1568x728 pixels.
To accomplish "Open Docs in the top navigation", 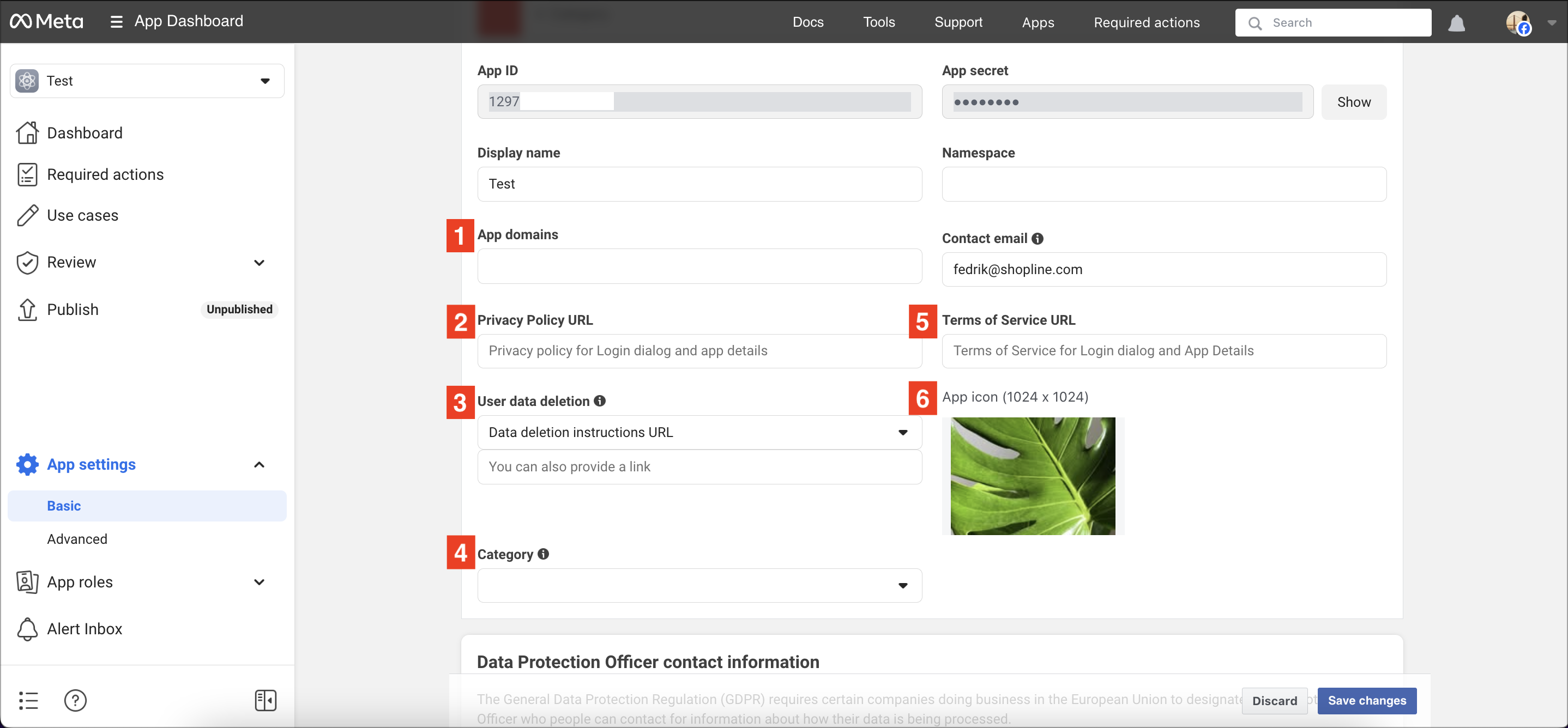I will tap(808, 22).
